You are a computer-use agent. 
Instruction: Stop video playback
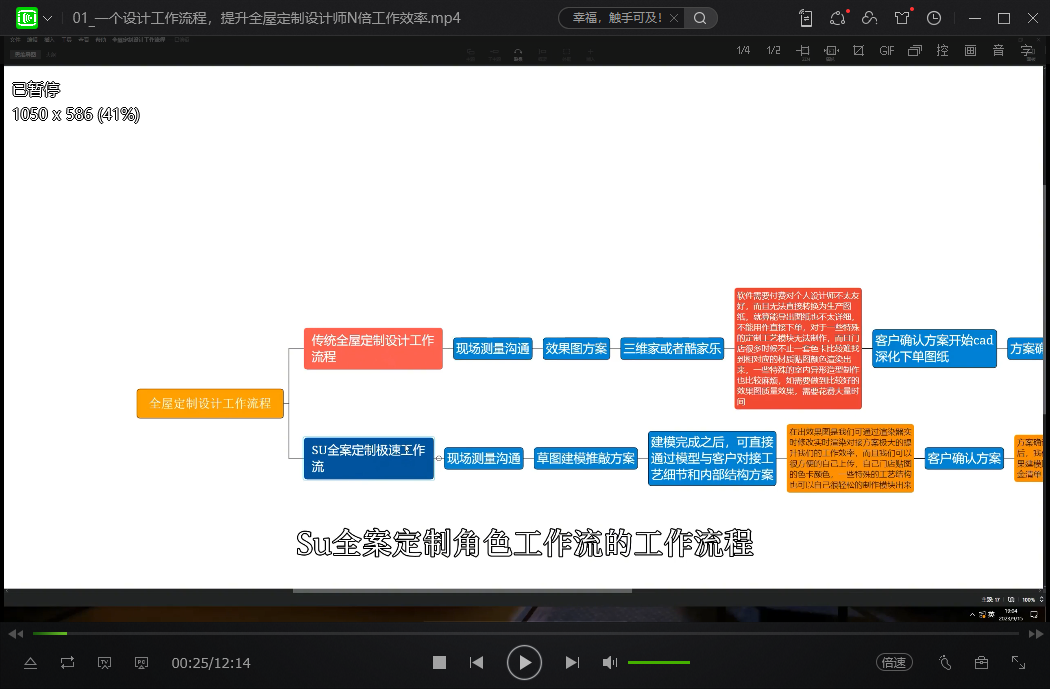pos(439,662)
